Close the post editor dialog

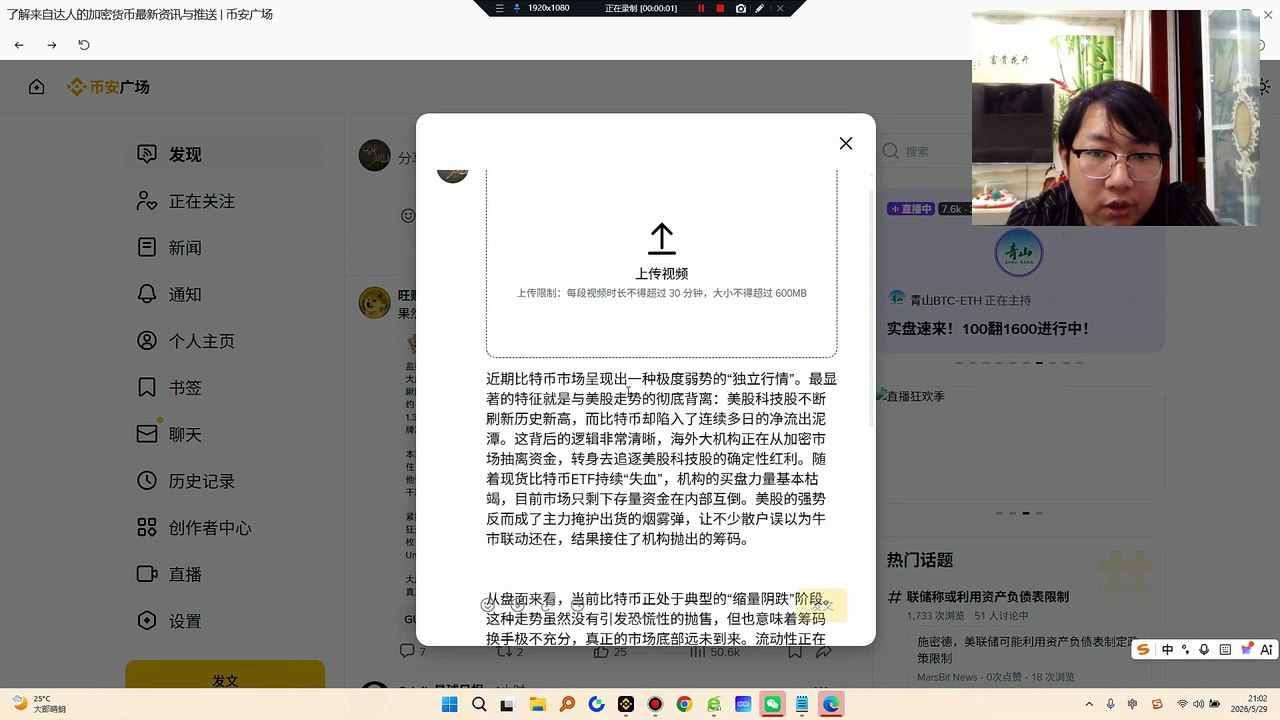846,143
